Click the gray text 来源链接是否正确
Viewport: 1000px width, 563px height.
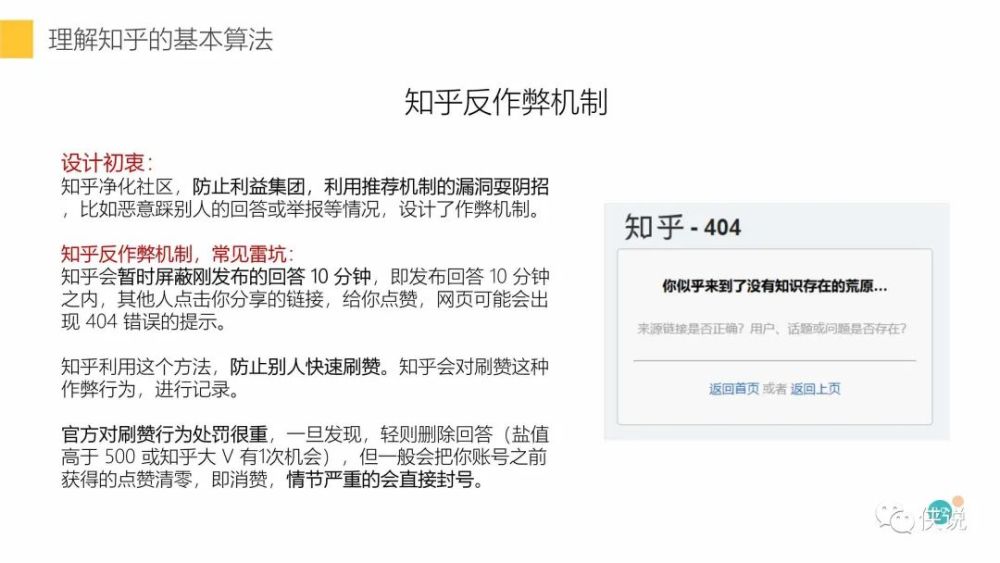click(x=687, y=329)
